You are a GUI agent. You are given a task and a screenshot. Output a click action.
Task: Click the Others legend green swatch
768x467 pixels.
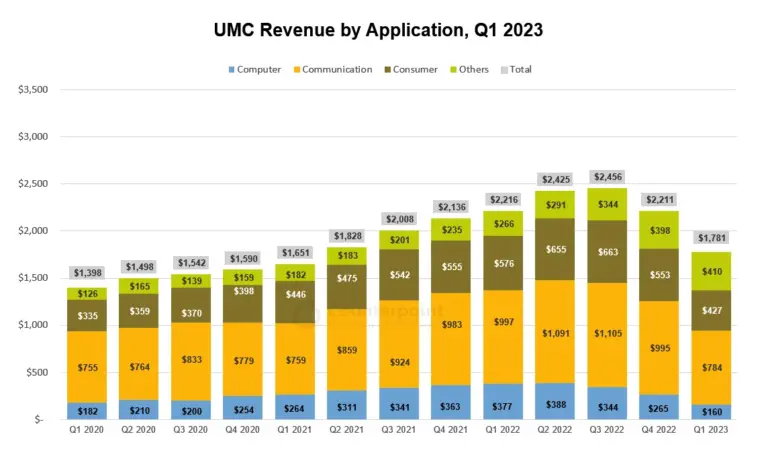[454, 70]
